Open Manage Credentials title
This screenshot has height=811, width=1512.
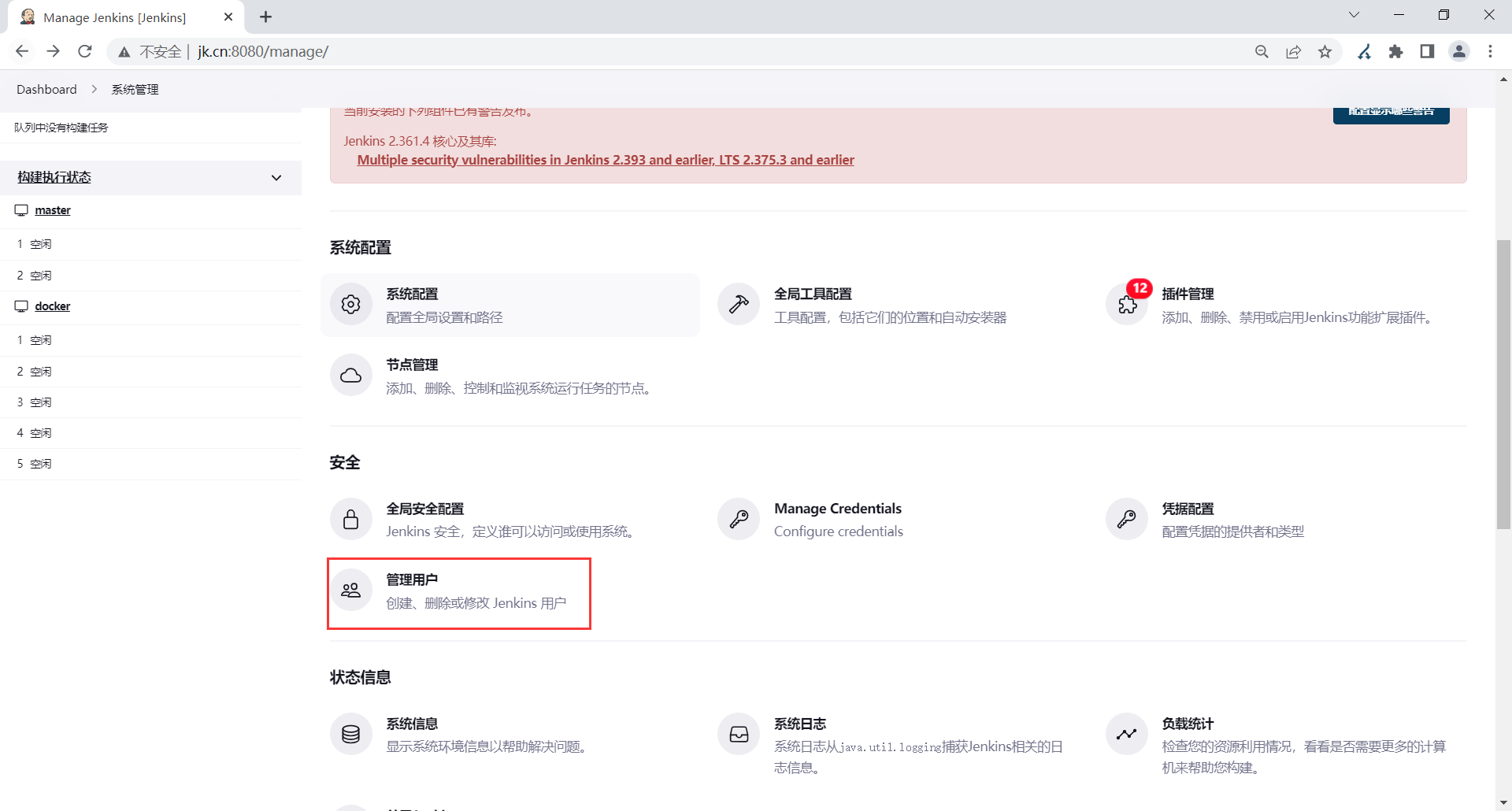838,509
